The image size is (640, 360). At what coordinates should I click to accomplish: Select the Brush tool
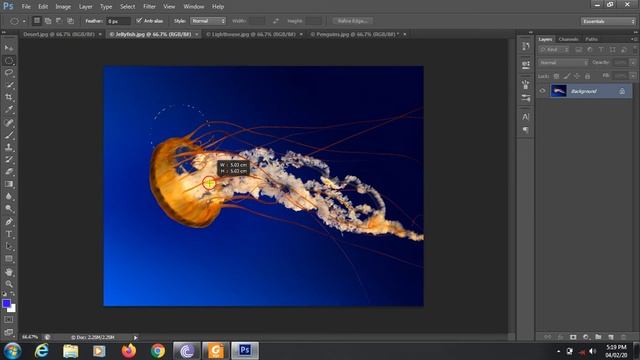click(x=9, y=135)
